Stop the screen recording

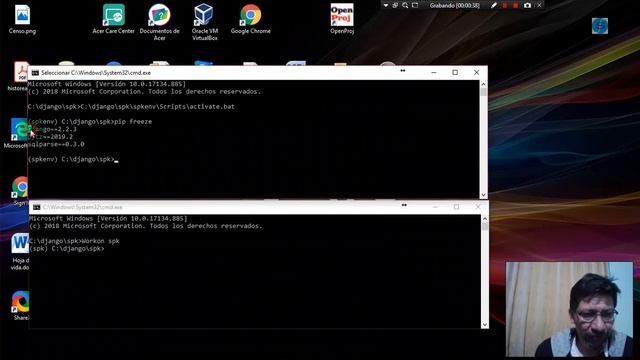click(x=515, y=5)
